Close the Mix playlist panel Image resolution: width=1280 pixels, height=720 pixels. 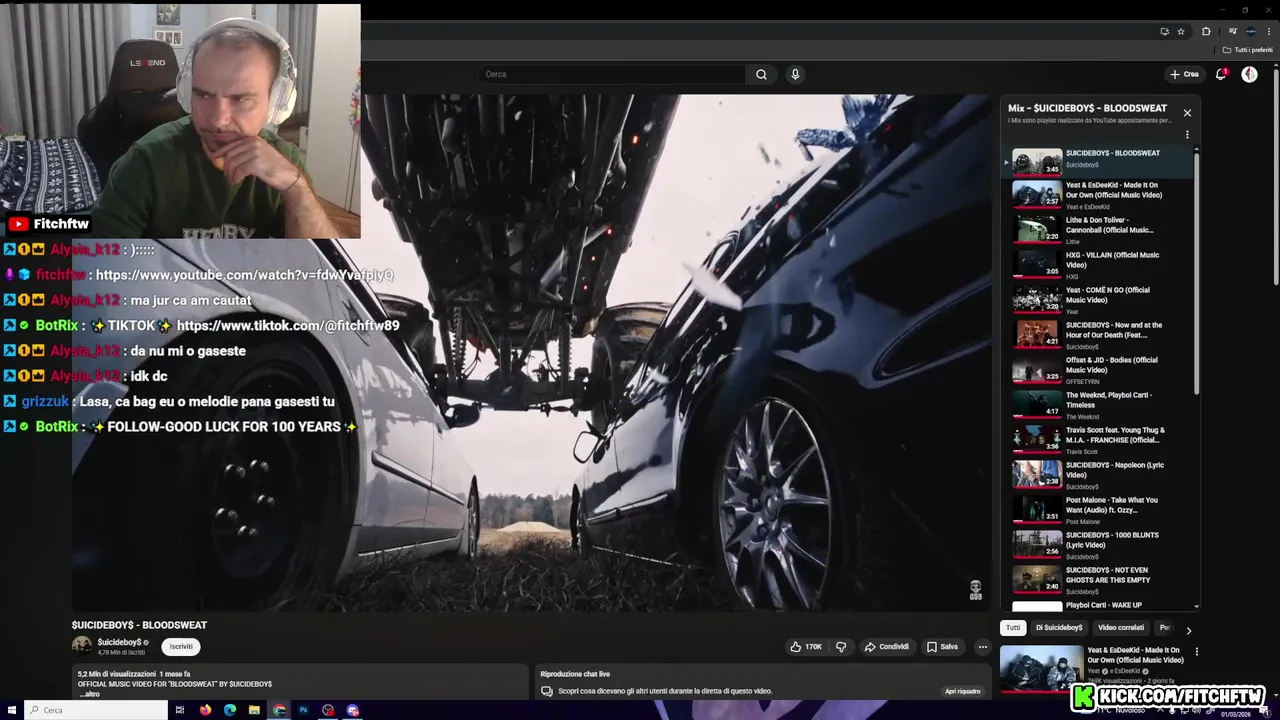tap(1187, 113)
